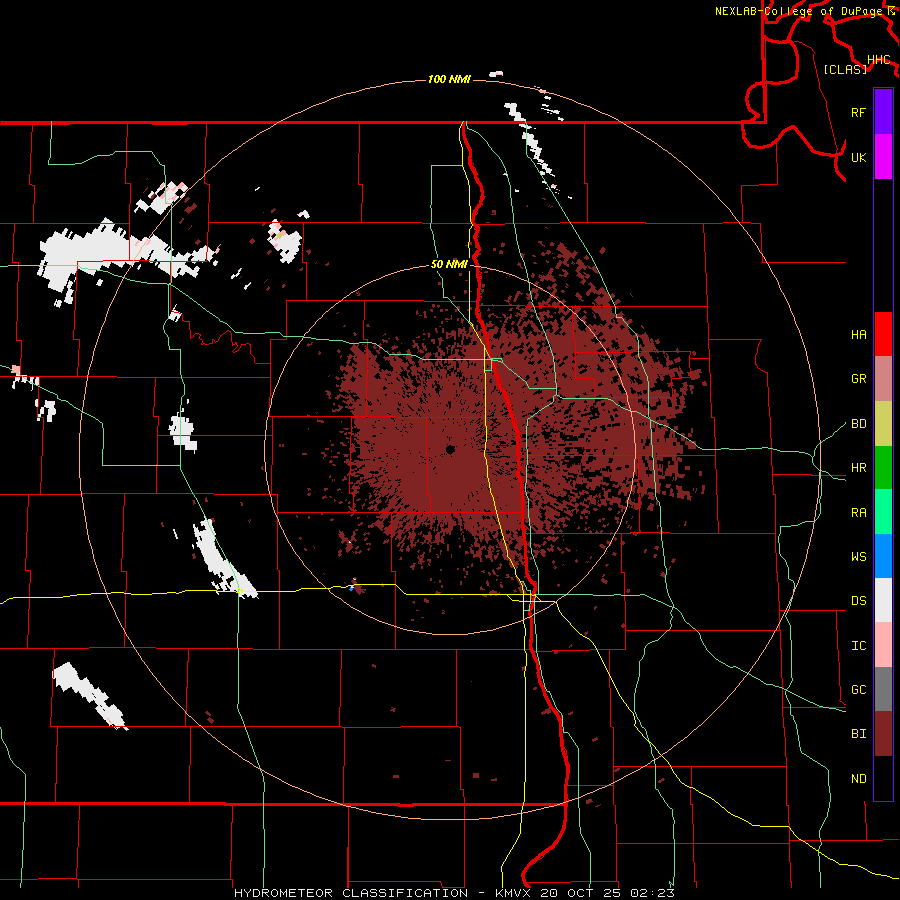The height and width of the screenshot is (900, 900).
Task: Select the GR legend color block
Action: (x=883, y=379)
